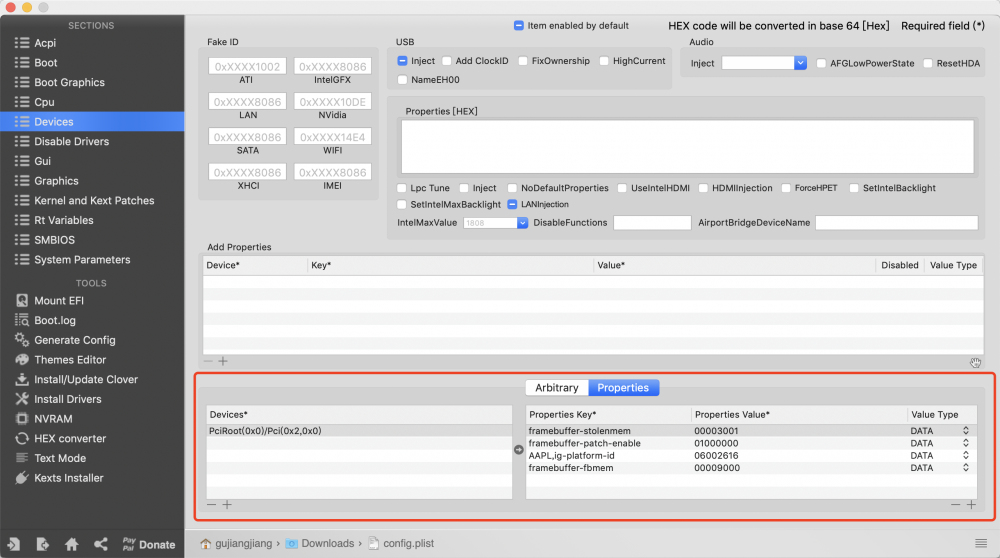The image size is (1000, 558).
Task: Remove row from Add Properties table
Action: (x=208, y=361)
